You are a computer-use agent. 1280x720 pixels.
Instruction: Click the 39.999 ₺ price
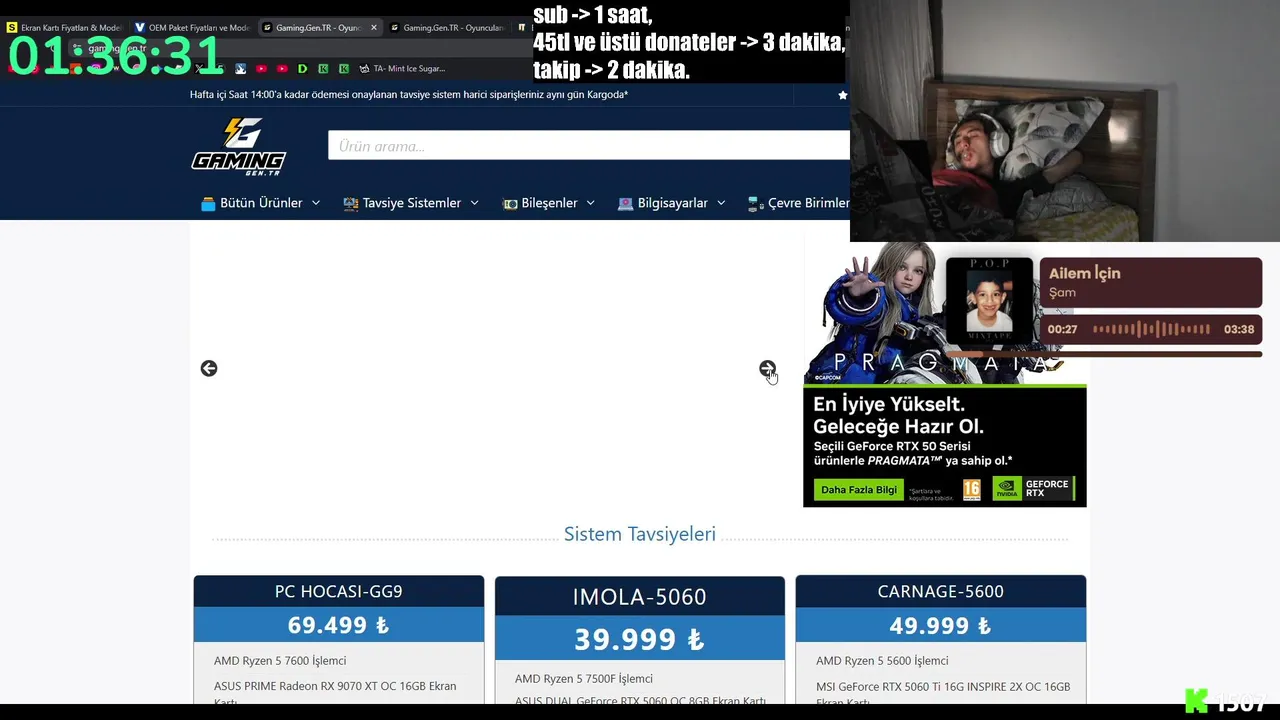tap(640, 639)
